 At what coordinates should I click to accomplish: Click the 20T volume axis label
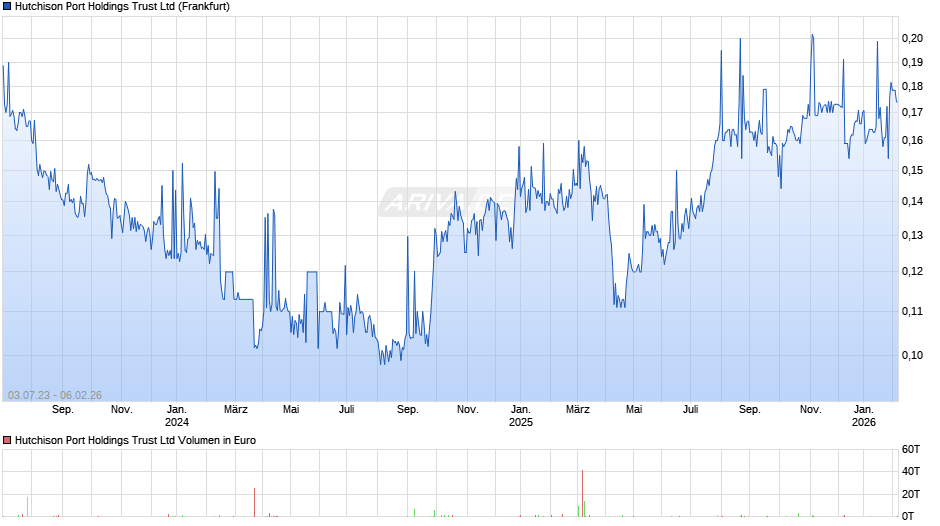[911, 494]
